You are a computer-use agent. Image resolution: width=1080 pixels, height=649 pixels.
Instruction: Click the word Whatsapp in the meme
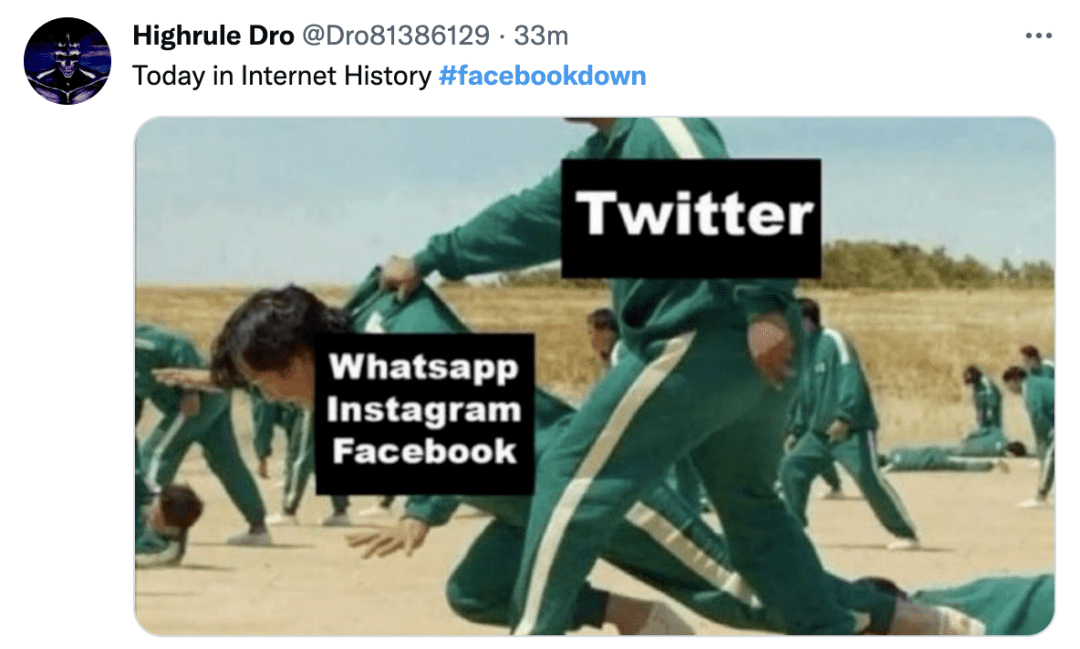tap(423, 367)
